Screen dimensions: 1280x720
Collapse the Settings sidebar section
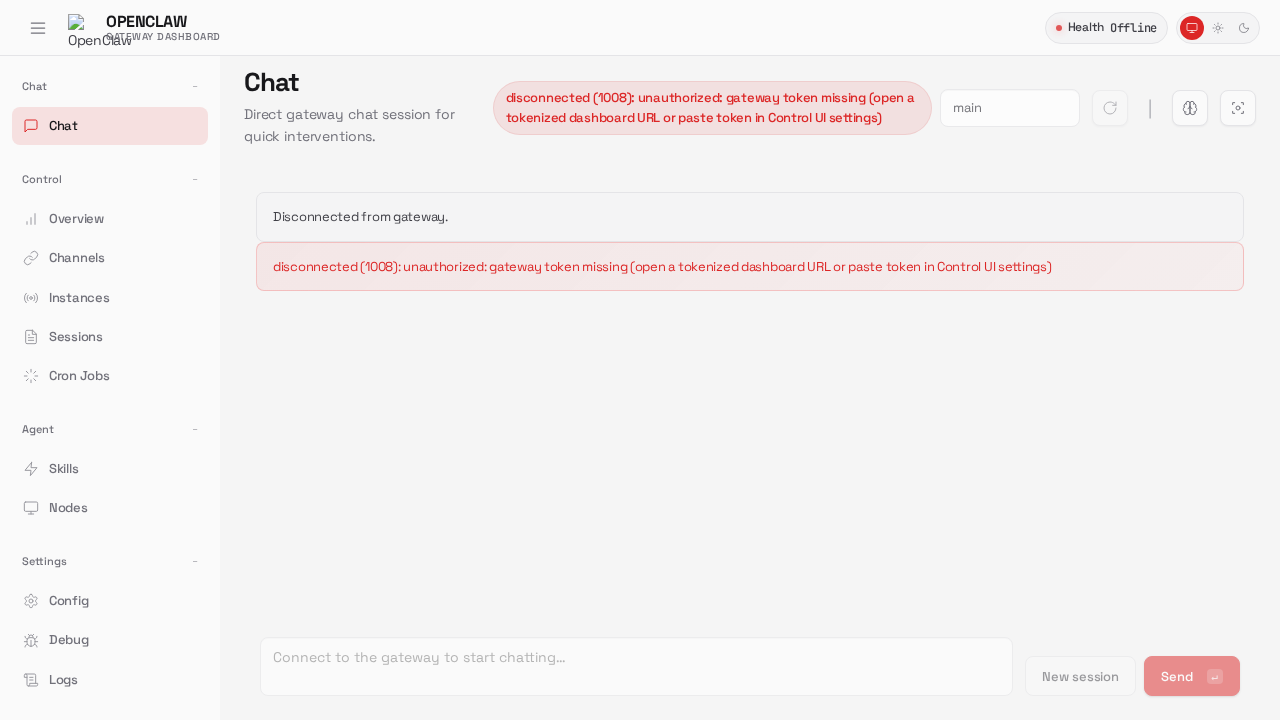click(195, 562)
